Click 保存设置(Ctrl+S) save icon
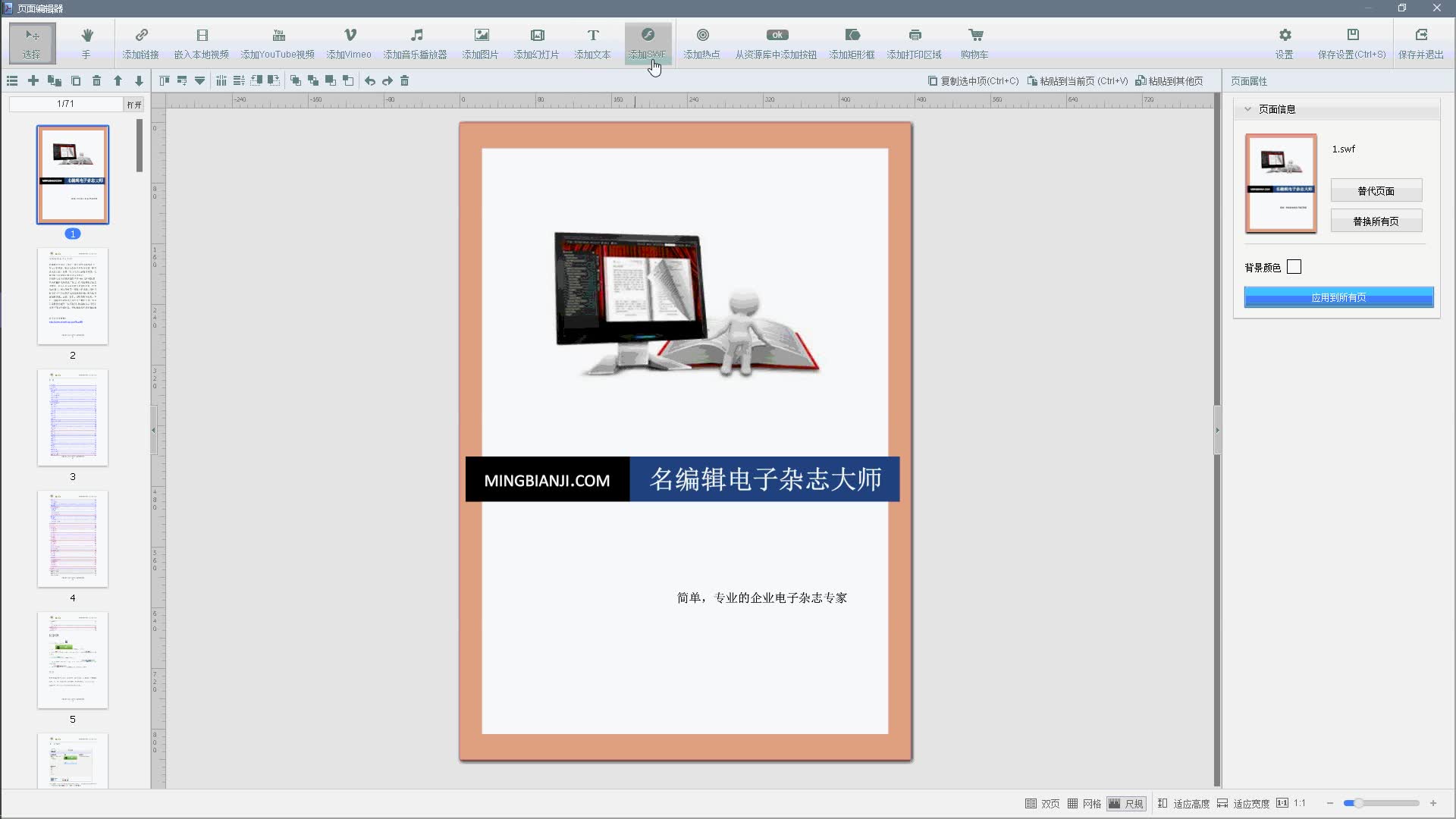Viewport: 1456px width, 819px height. coord(1352,43)
